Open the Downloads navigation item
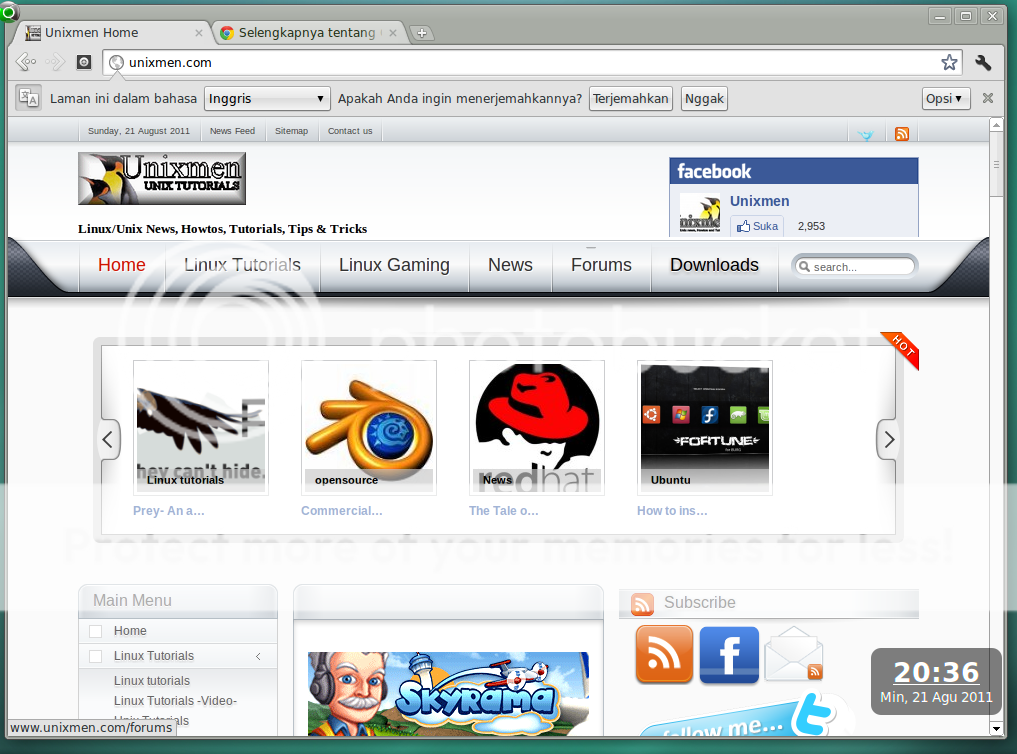Viewport: 1017px width, 754px height. point(714,265)
